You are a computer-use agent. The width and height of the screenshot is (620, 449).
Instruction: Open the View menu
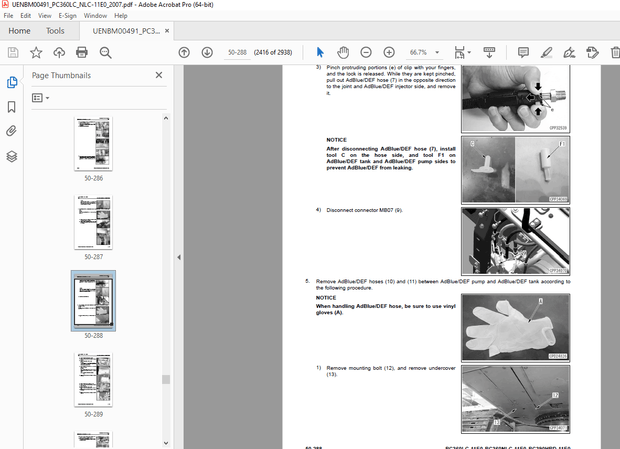pyautogui.click(x=45, y=16)
